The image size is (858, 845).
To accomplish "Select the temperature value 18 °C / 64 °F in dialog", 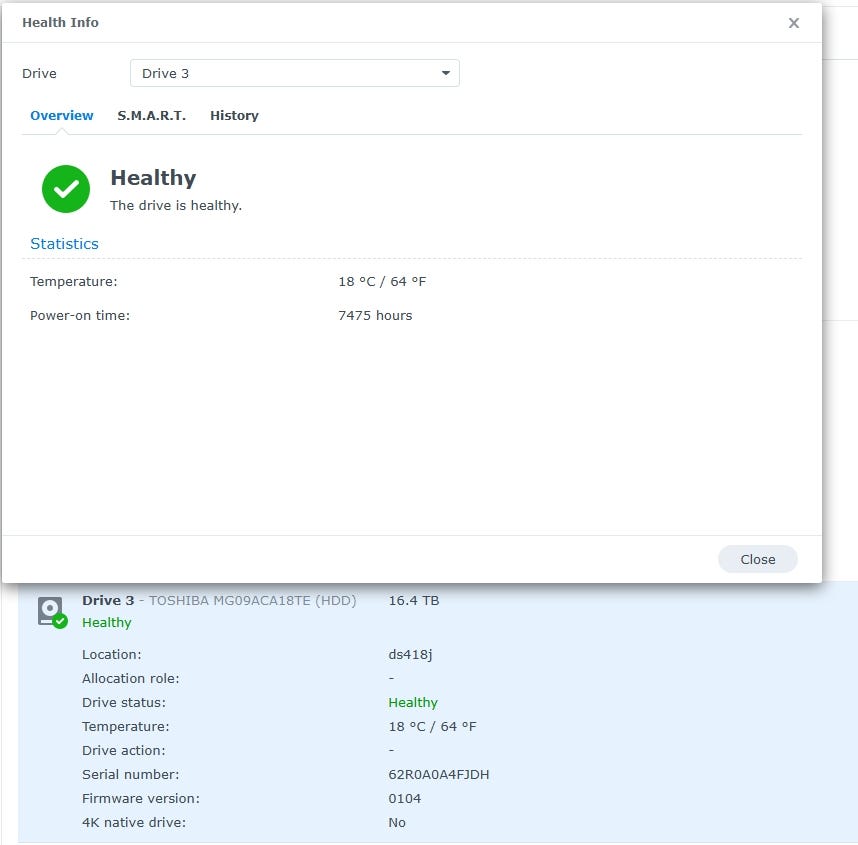I will pos(382,281).
